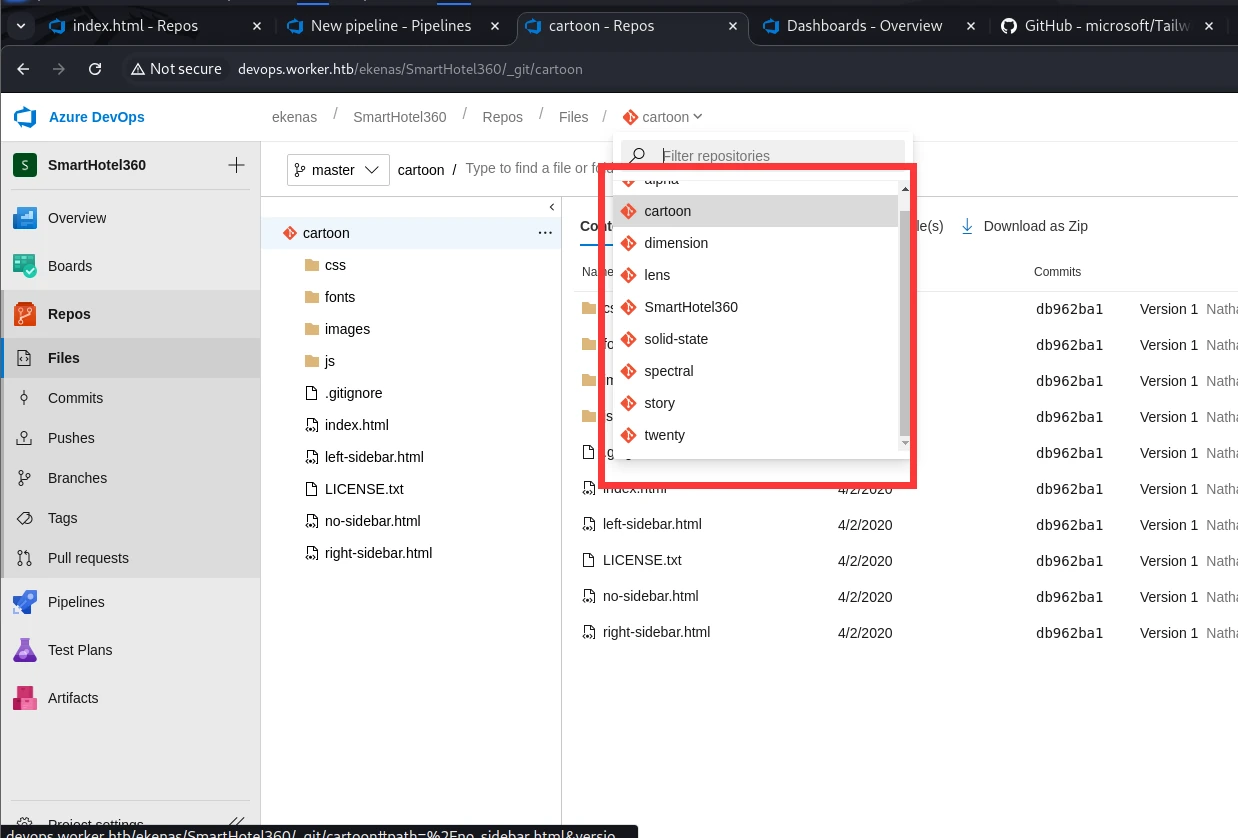Image resolution: width=1238 pixels, height=838 pixels.
Task: Click the browser reload icon
Action: 95,69
